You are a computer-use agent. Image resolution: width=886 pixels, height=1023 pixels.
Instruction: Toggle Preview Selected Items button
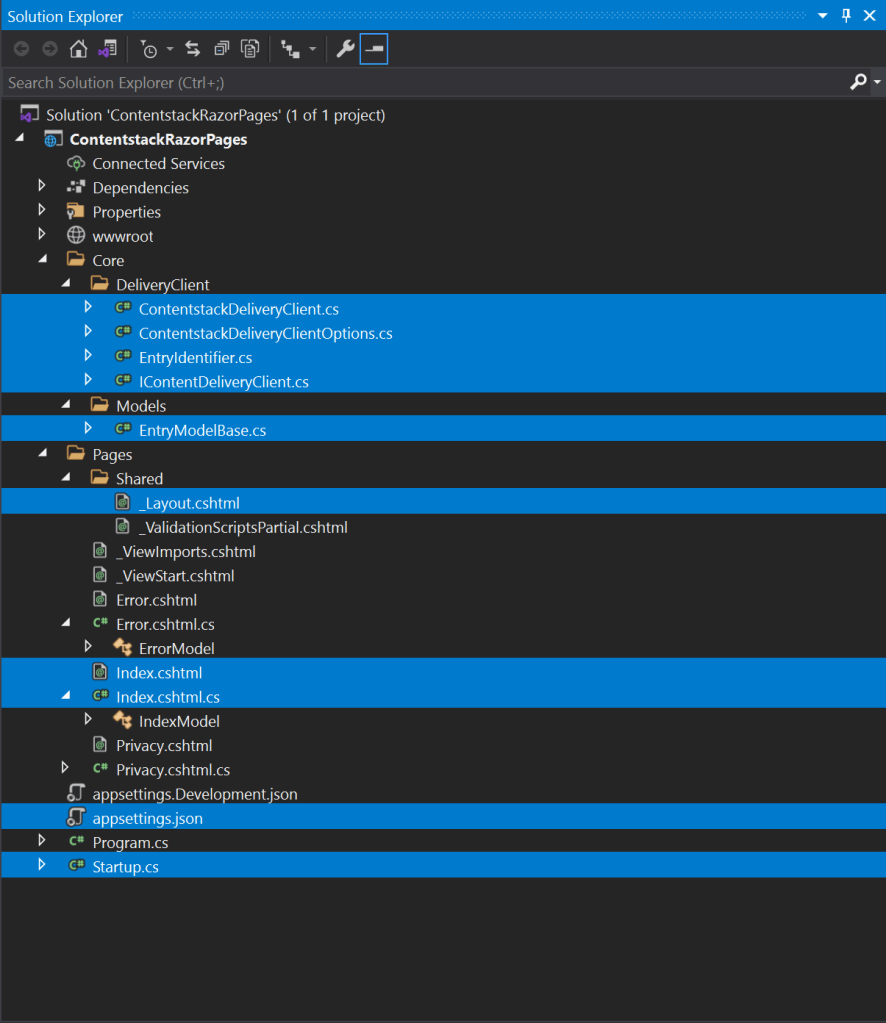374,49
